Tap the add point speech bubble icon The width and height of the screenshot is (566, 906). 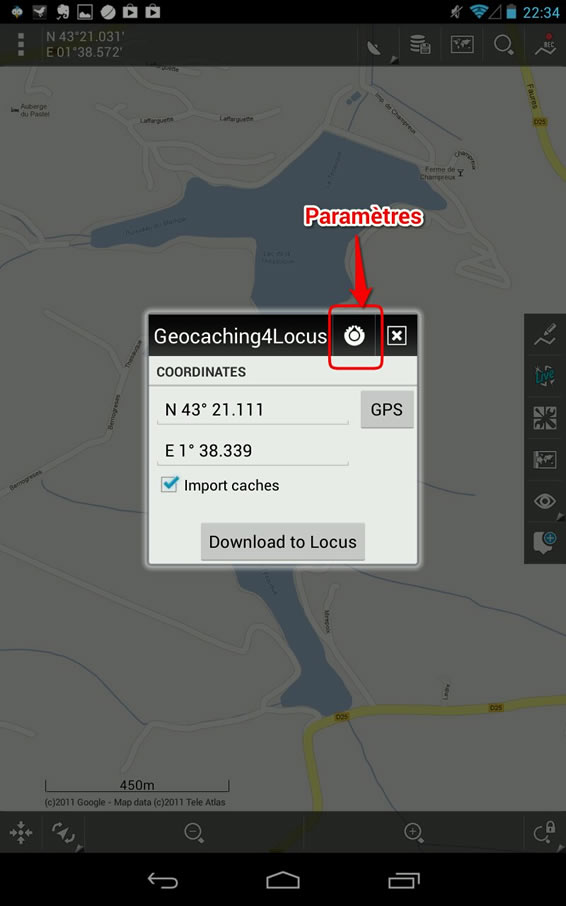(545, 543)
